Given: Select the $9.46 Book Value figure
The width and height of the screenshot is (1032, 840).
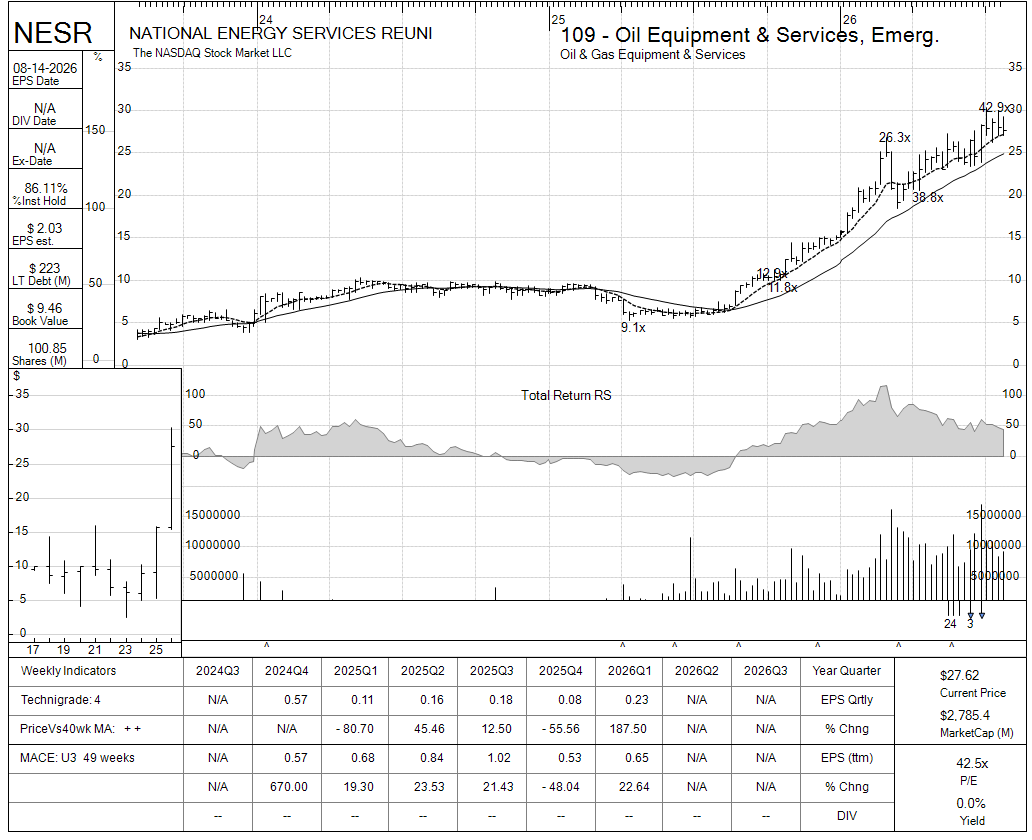Looking at the screenshot, I should click(45, 309).
